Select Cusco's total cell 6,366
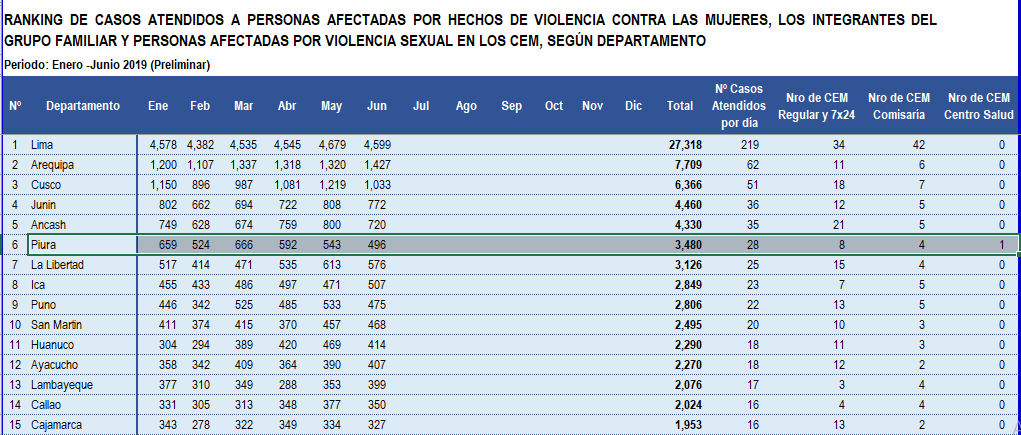This screenshot has width=1021, height=435. tap(689, 184)
